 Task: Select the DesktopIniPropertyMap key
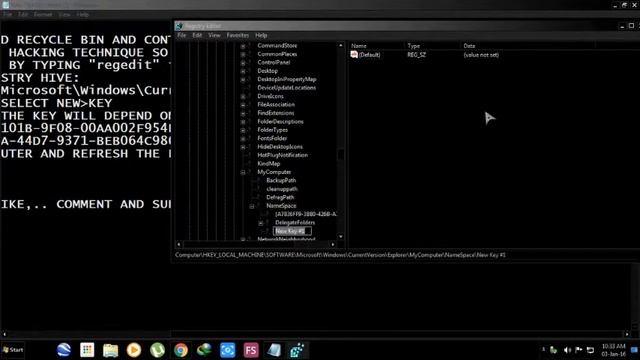point(287,79)
